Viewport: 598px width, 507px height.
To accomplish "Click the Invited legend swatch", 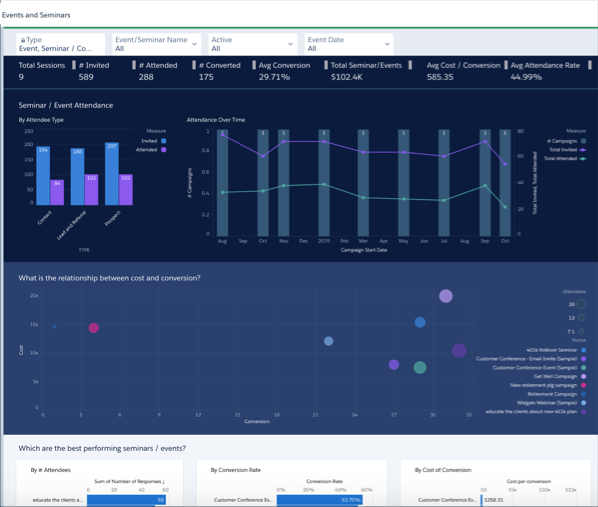I will pyautogui.click(x=164, y=141).
